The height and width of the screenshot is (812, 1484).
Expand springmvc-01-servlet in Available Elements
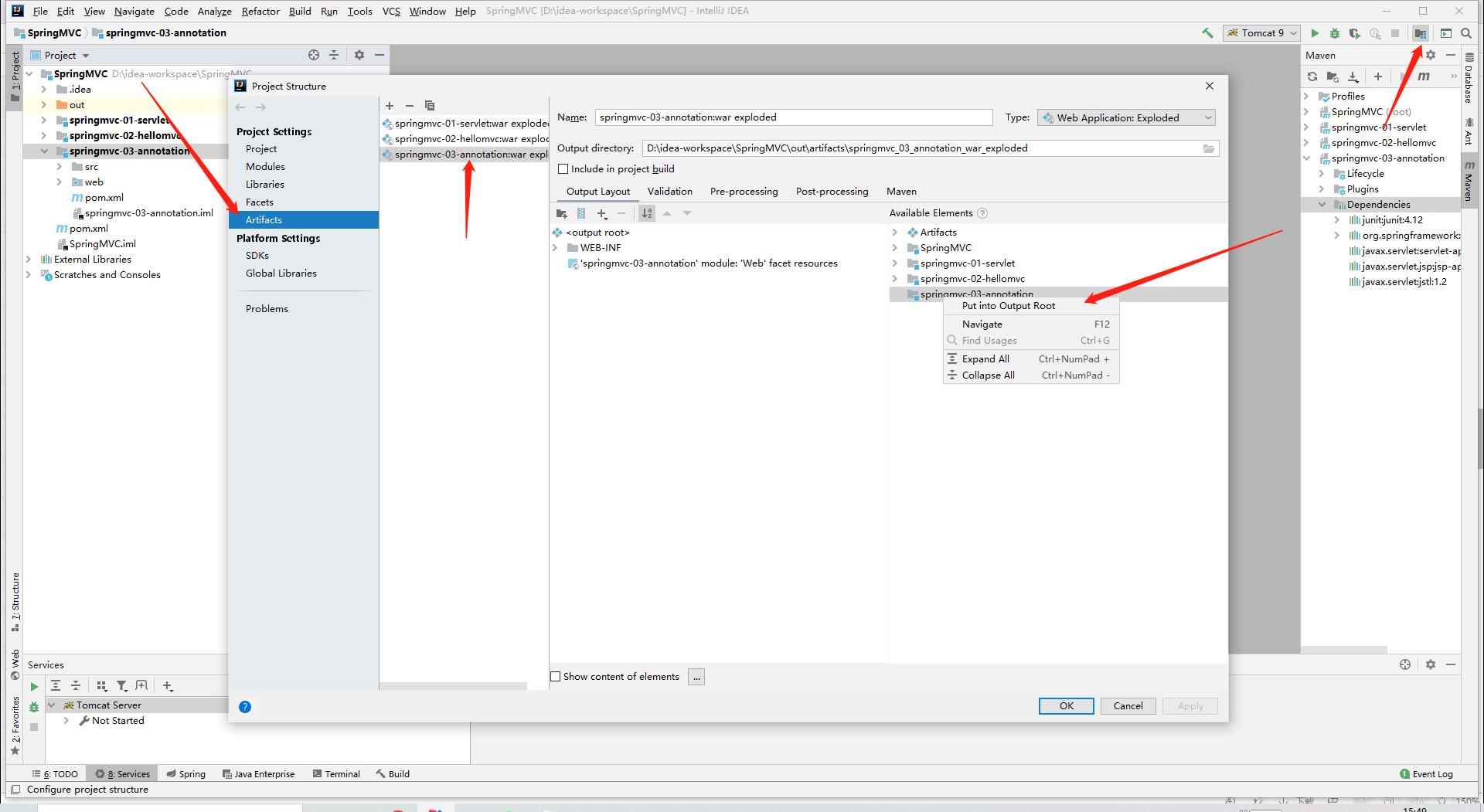(x=895, y=263)
